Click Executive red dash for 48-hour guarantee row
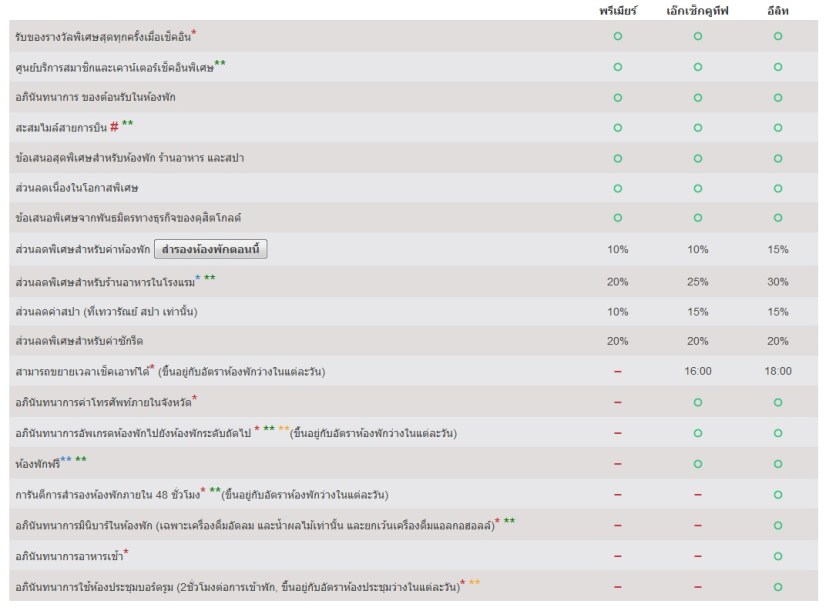 pos(697,494)
